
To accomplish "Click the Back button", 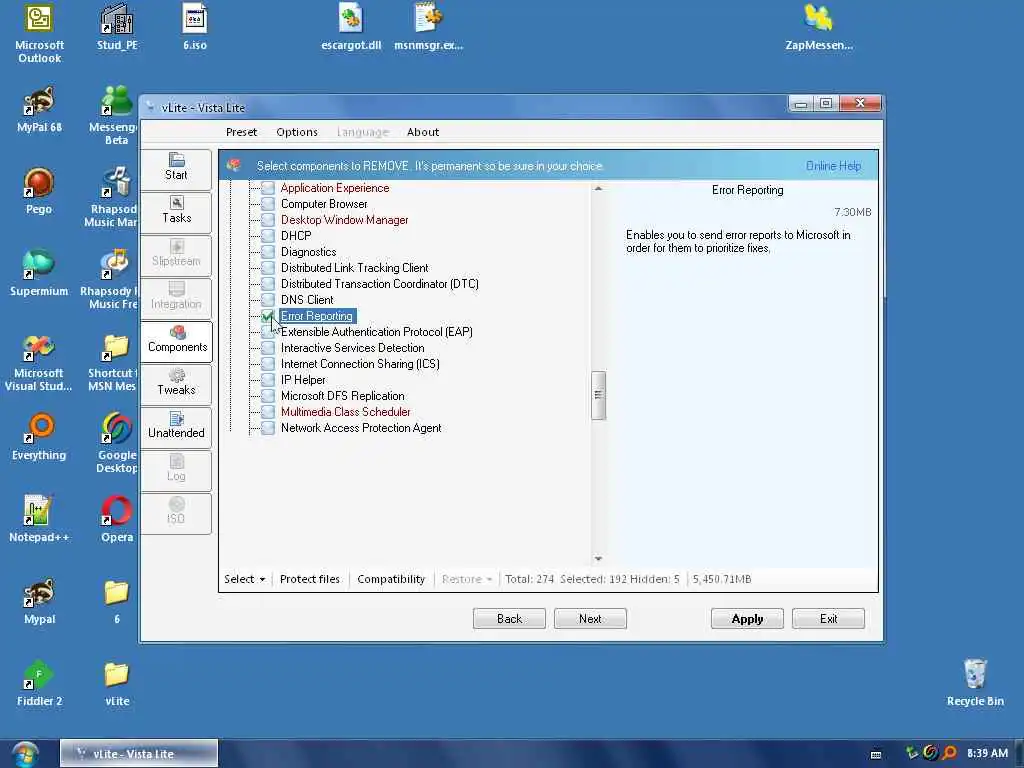I will point(509,618).
